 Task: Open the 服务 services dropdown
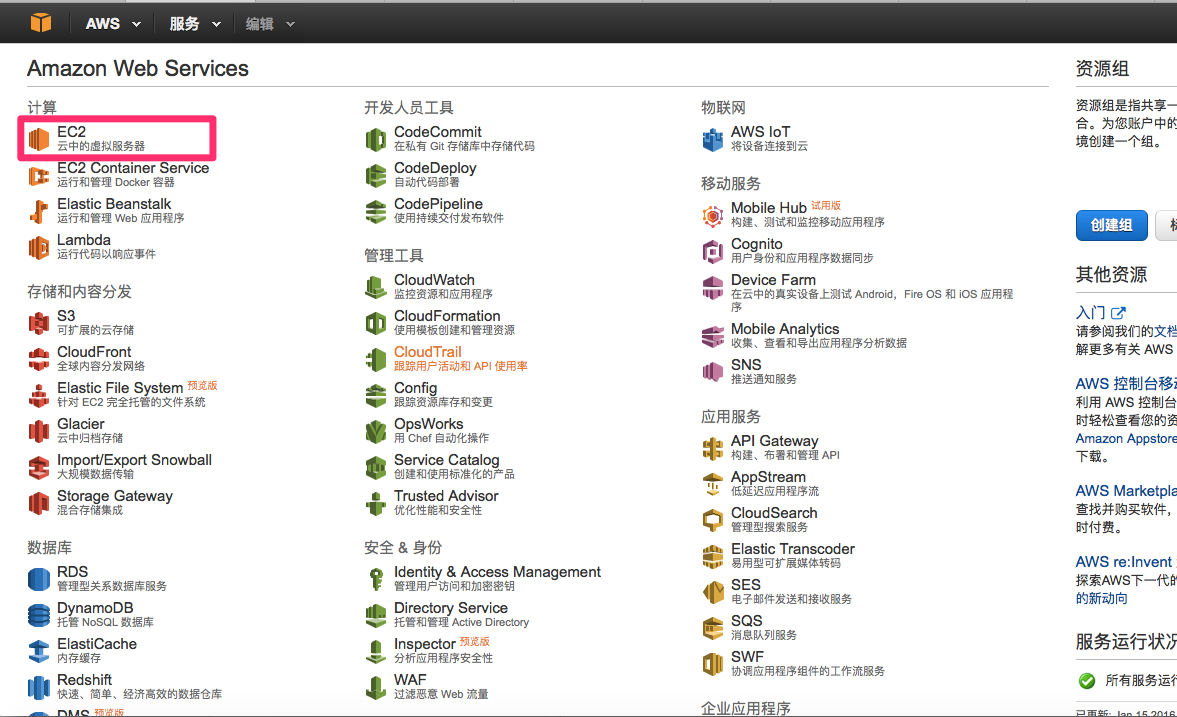195,24
